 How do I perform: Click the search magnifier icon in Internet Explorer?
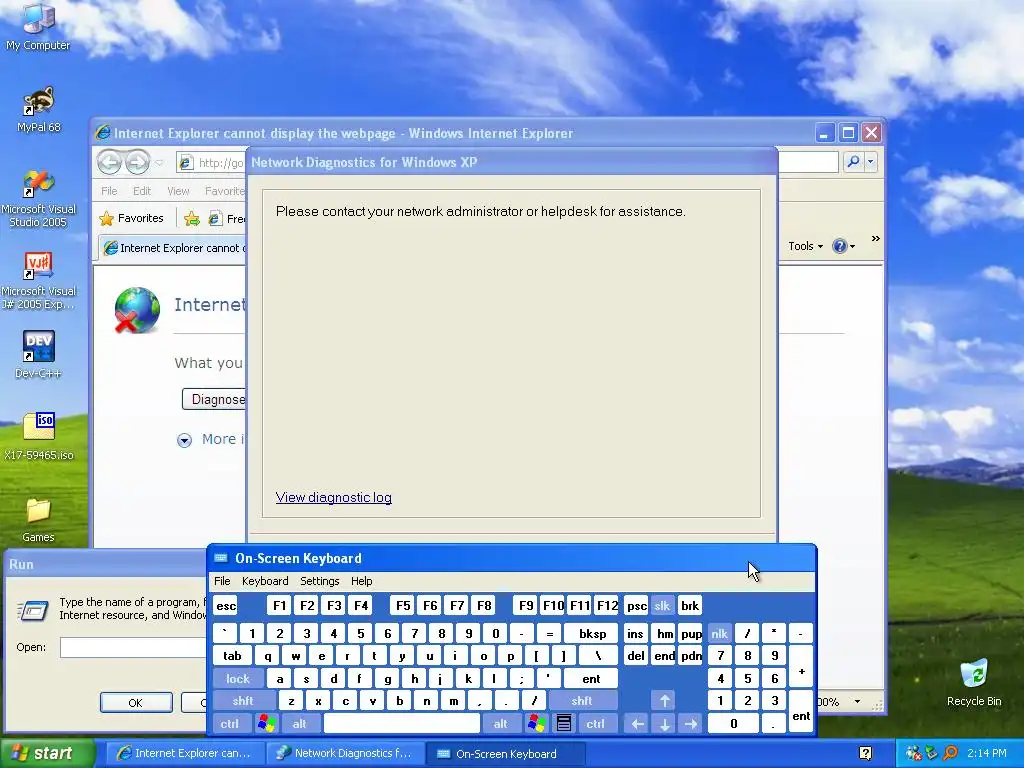coord(853,161)
